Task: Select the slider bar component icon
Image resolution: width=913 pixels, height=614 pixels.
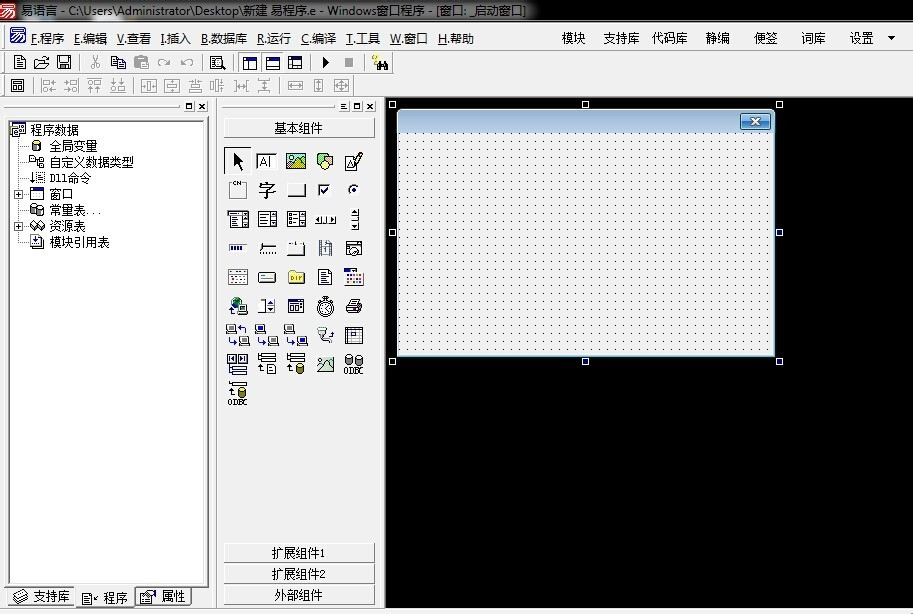Action: (267, 249)
